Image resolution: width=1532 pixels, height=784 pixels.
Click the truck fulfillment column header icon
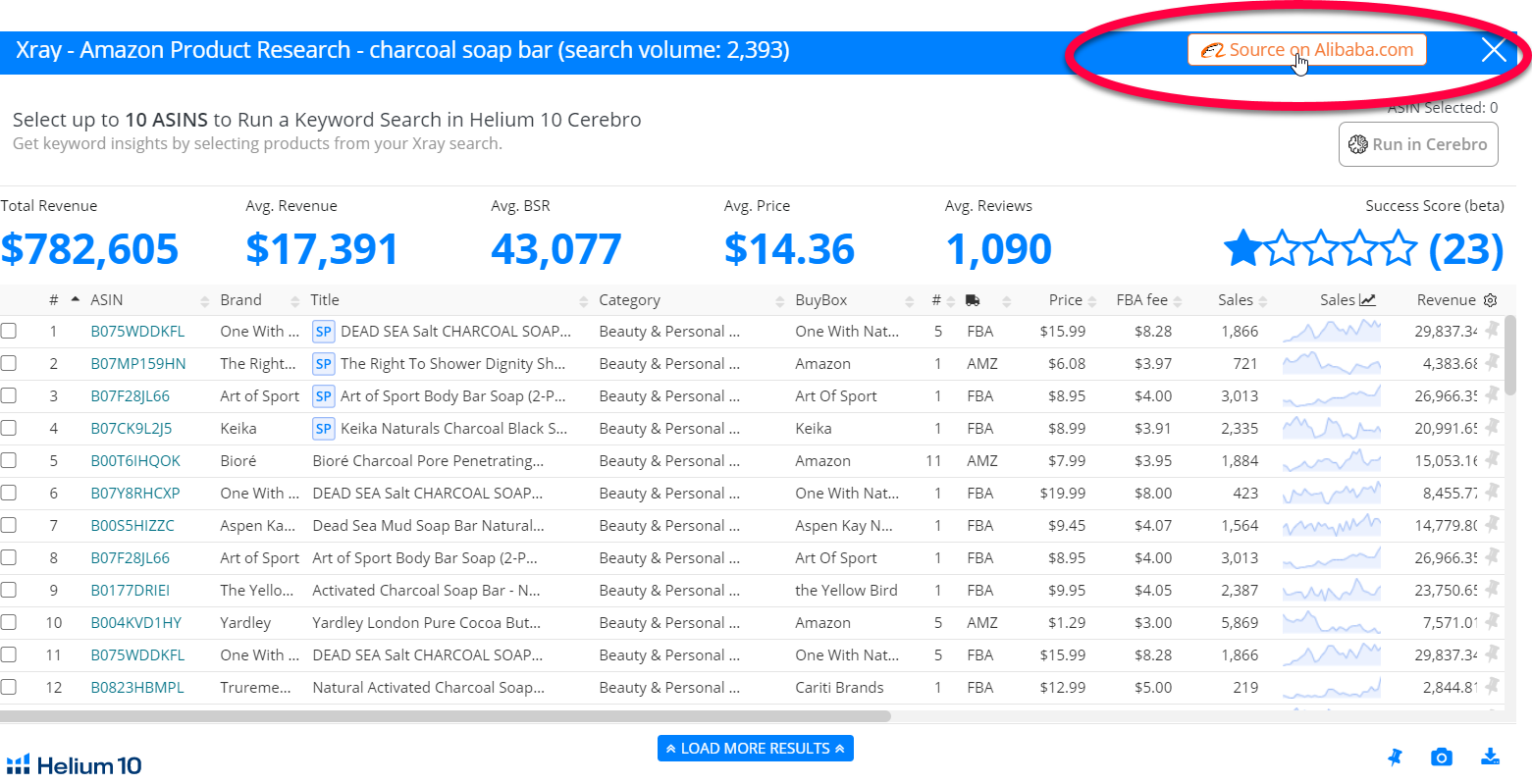[973, 300]
